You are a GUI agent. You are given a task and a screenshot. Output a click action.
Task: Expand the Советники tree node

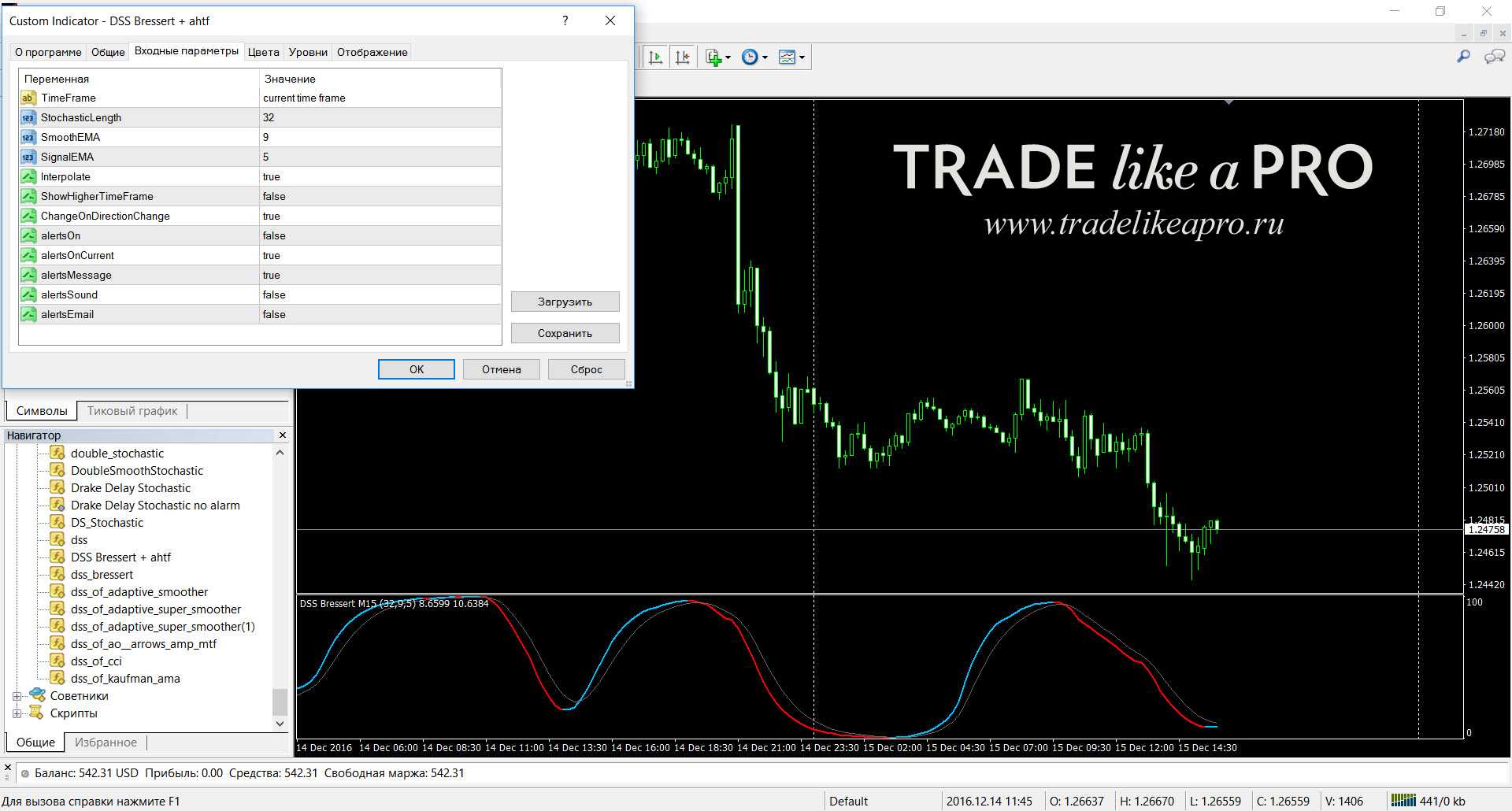point(17,696)
